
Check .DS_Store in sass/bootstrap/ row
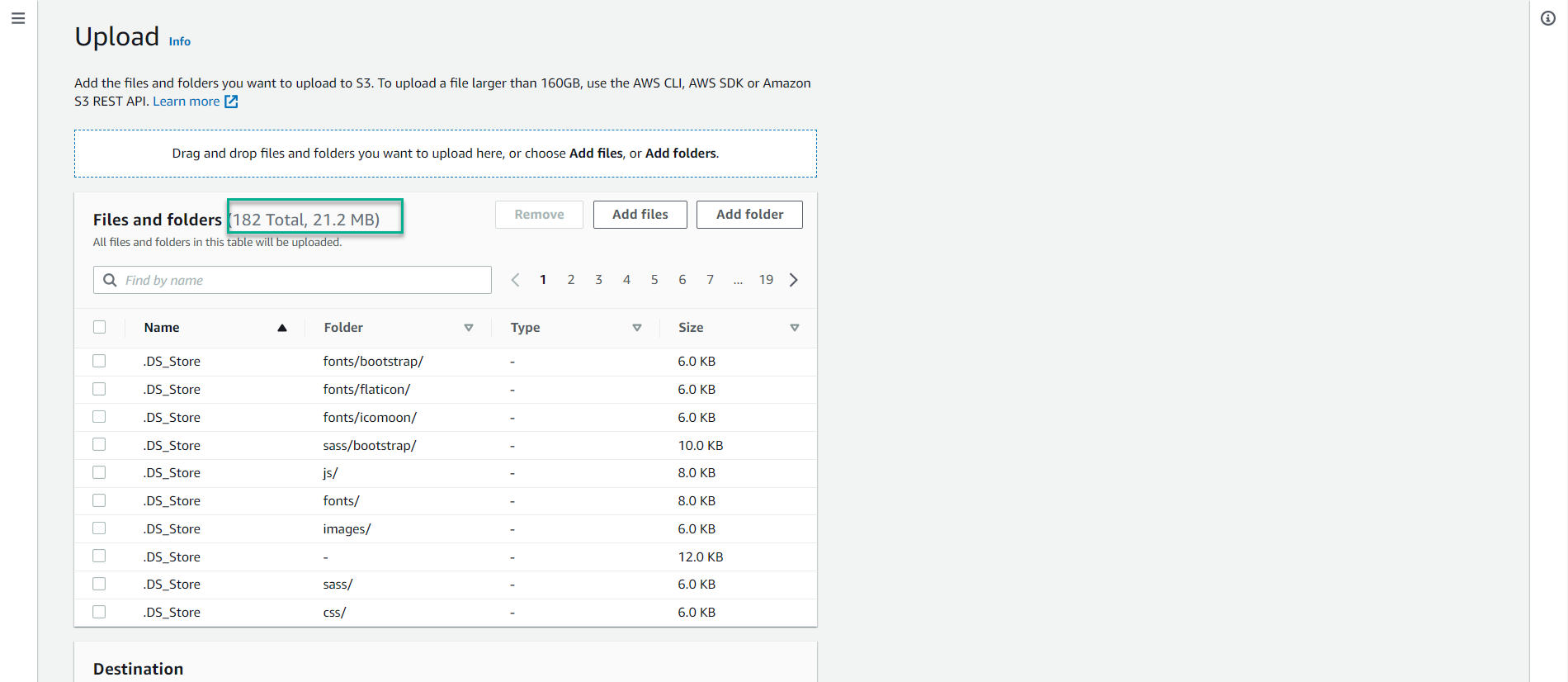tap(99, 444)
